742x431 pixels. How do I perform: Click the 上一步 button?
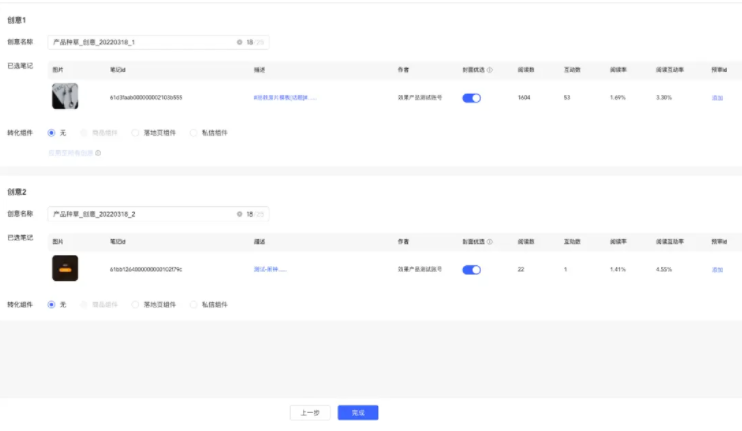(310, 413)
